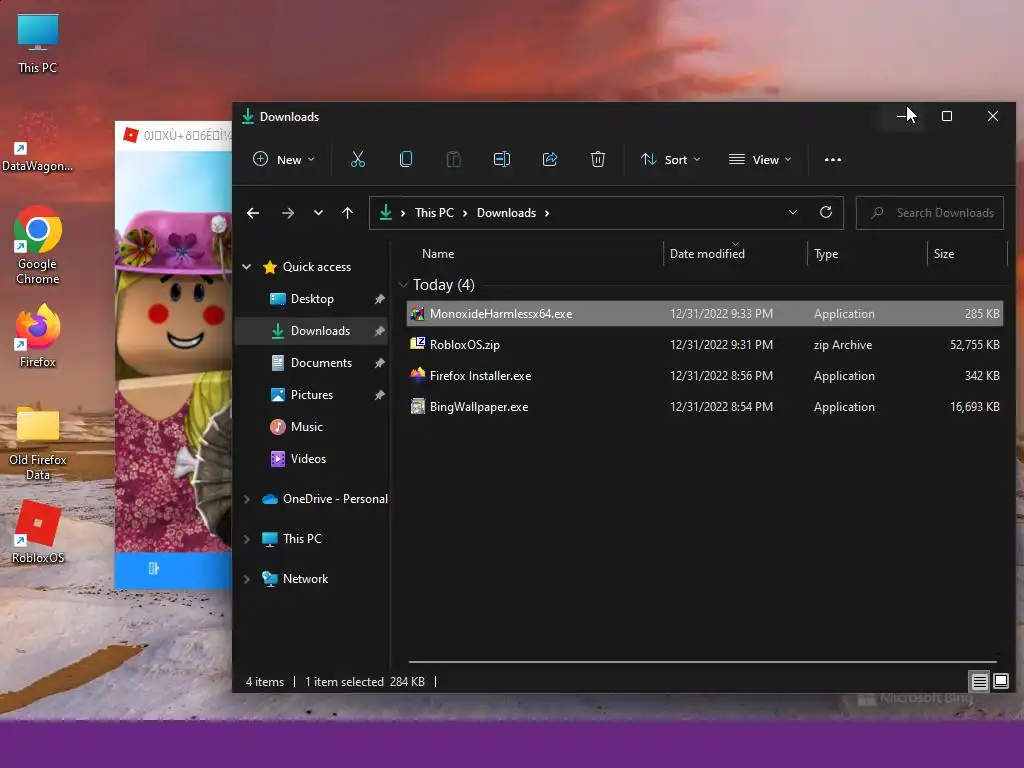Click chevron after Downloads in address bar
This screenshot has width=1024, height=768.
tap(547, 213)
